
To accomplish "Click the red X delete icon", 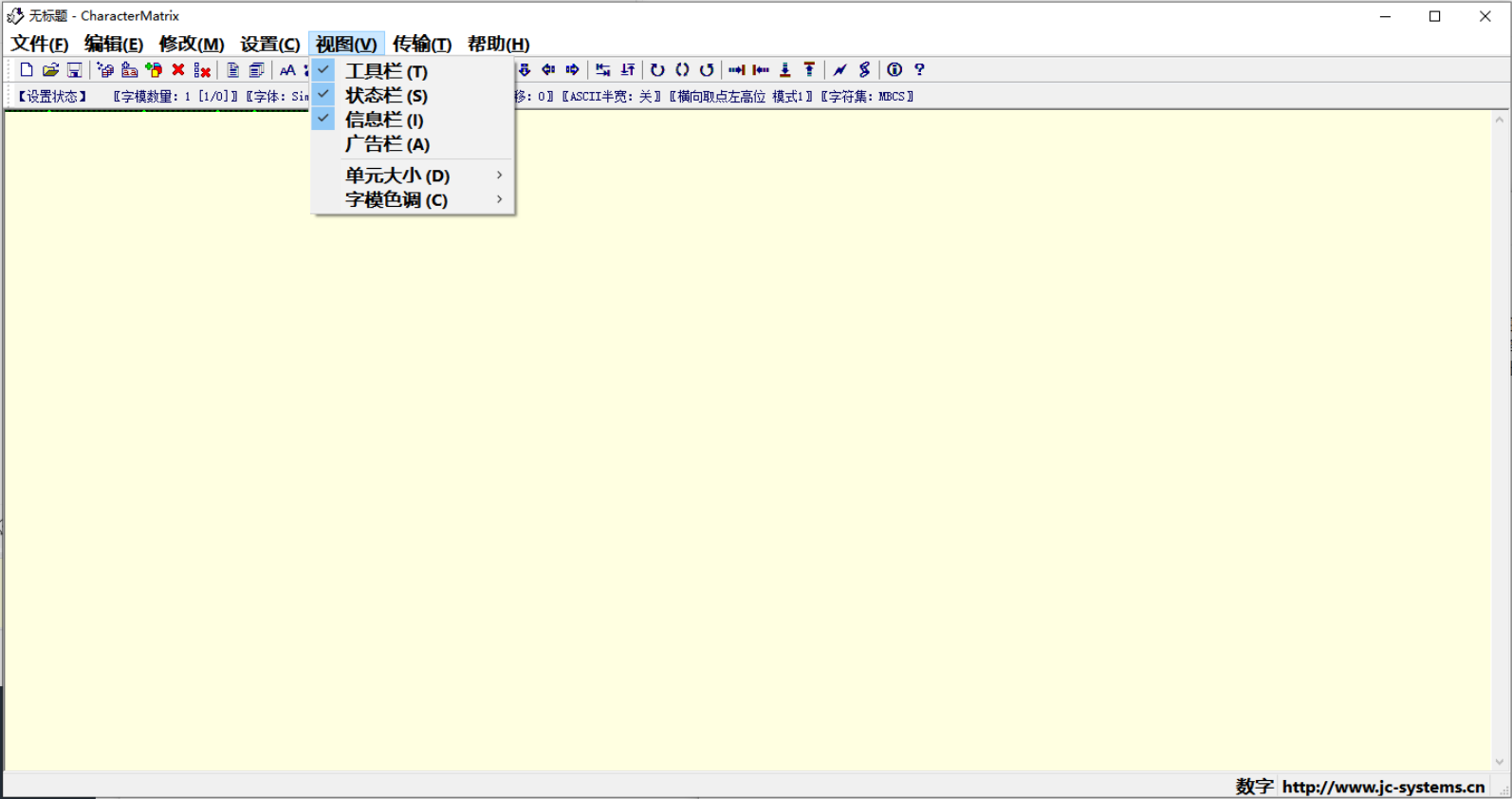I will point(177,70).
